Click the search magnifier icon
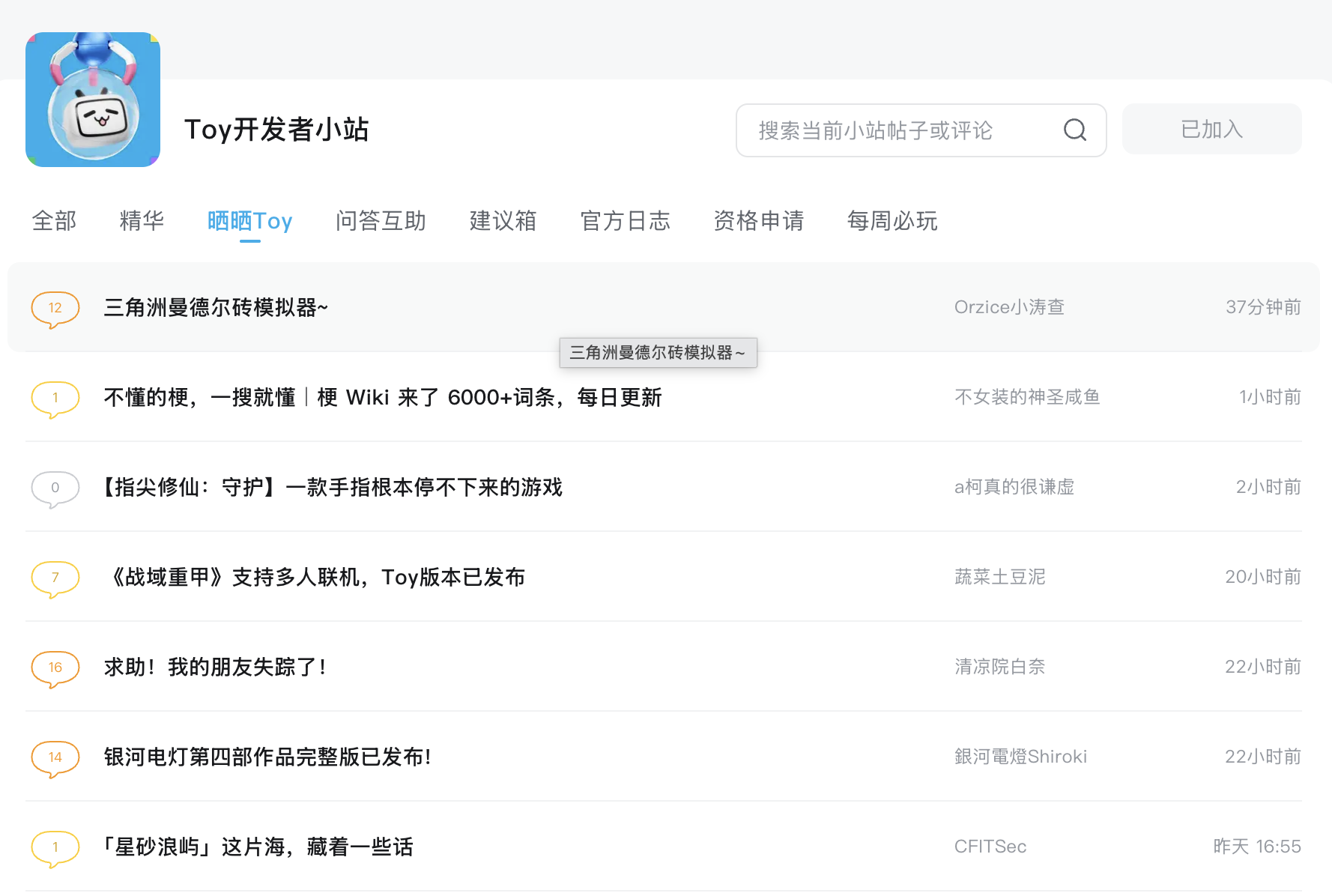Image resolution: width=1332 pixels, height=896 pixels. coord(1075,130)
